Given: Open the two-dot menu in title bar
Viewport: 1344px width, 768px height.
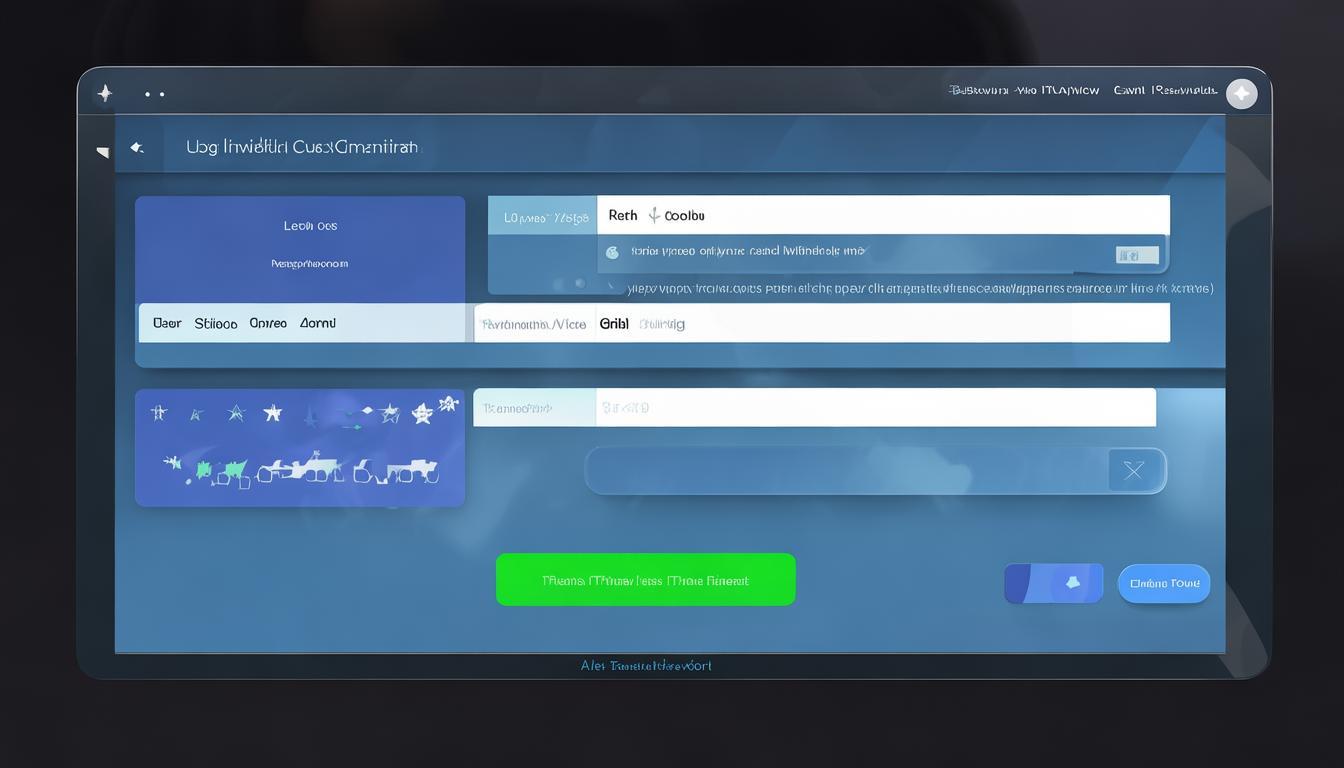Looking at the screenshot, I should point(154,94).
